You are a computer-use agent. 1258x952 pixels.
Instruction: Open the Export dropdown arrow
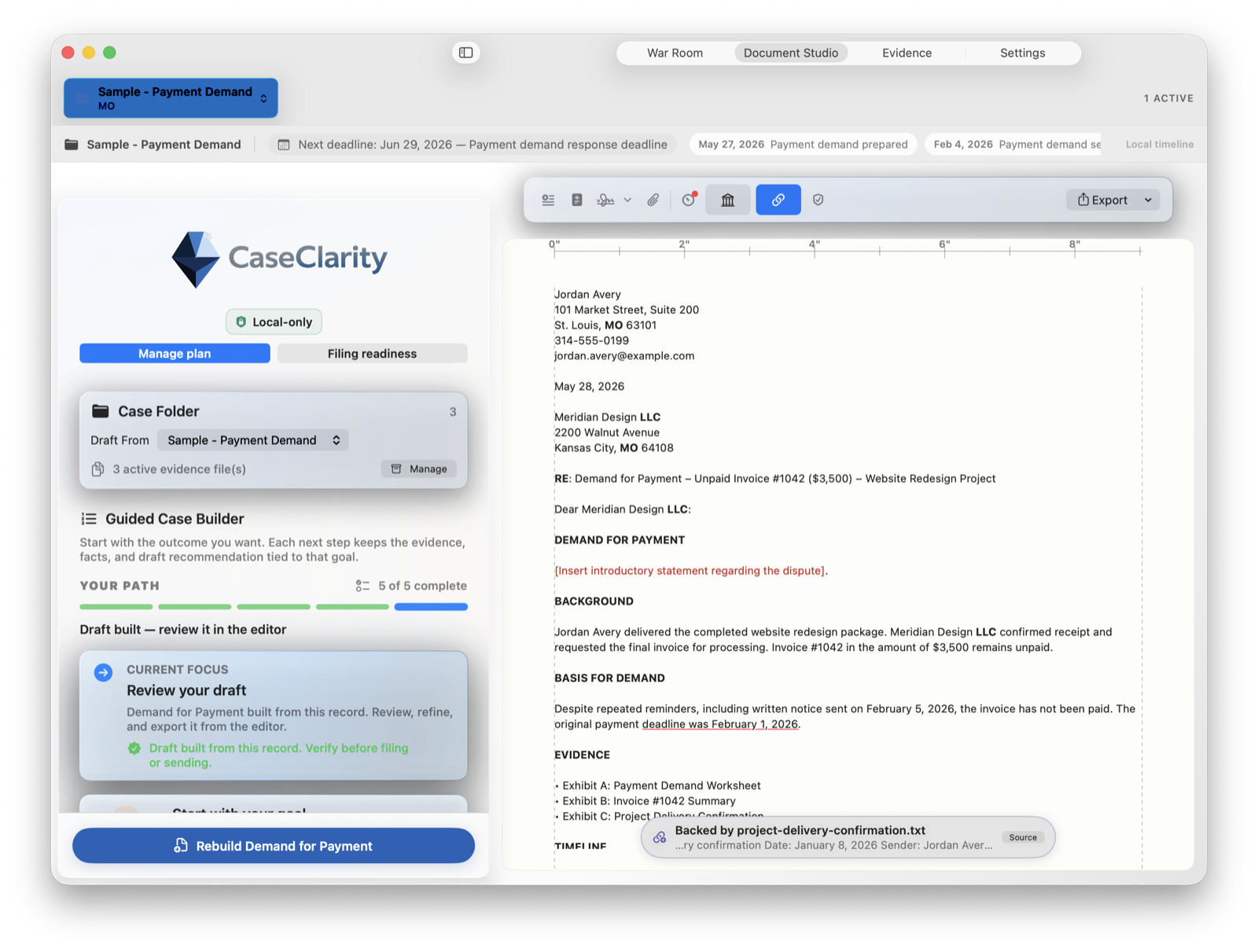coord(1148,200)
